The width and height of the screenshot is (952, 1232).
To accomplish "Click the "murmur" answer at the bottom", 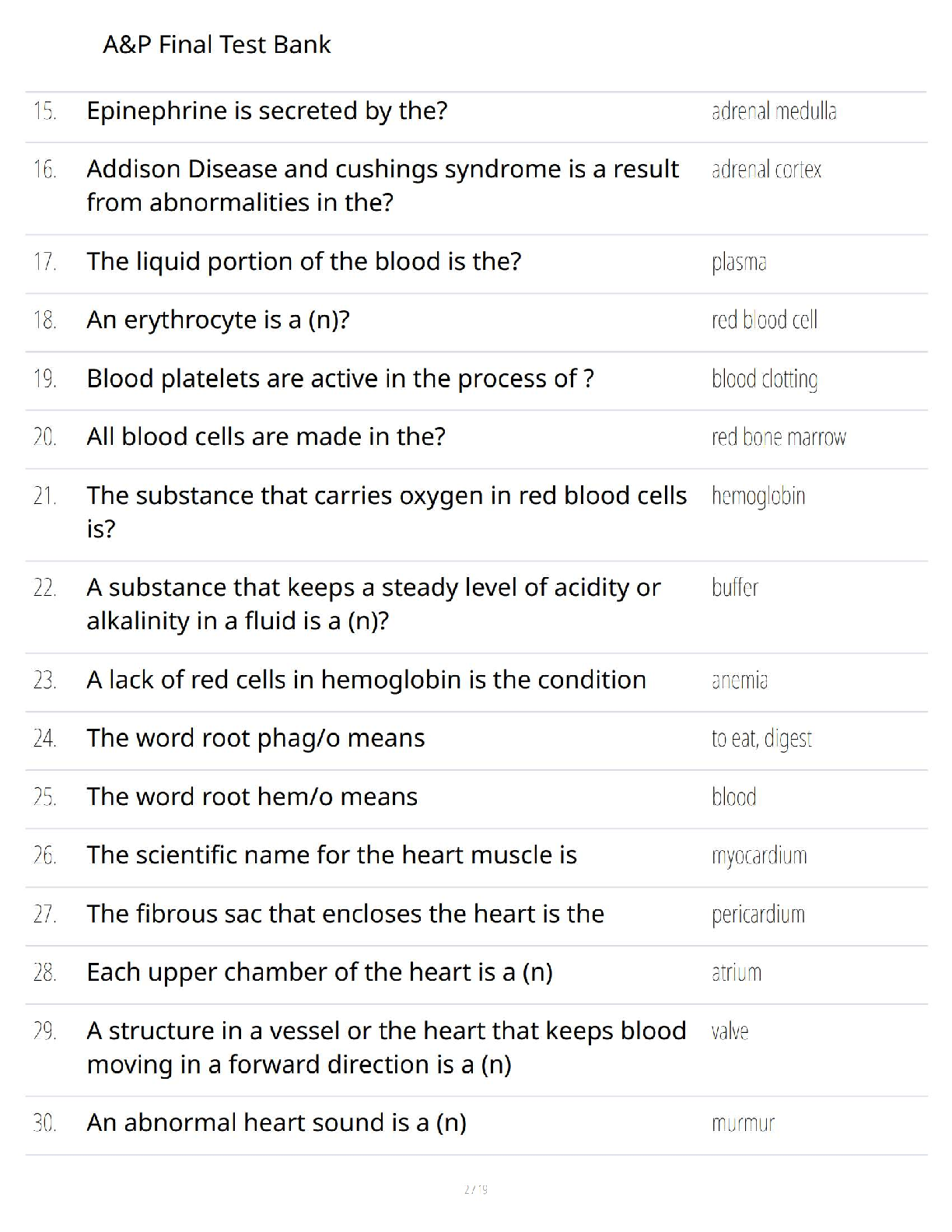I will tap(743, 1123).
